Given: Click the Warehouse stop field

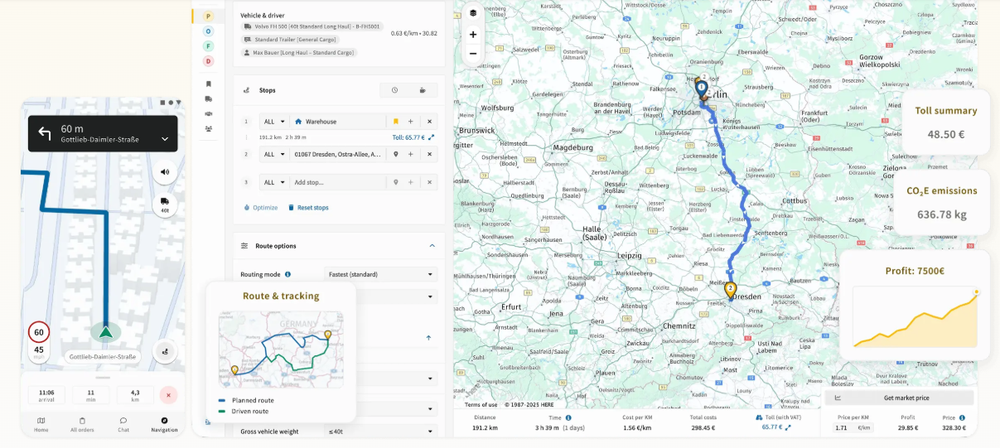Looking at the screenshot, I should [338, 121].
